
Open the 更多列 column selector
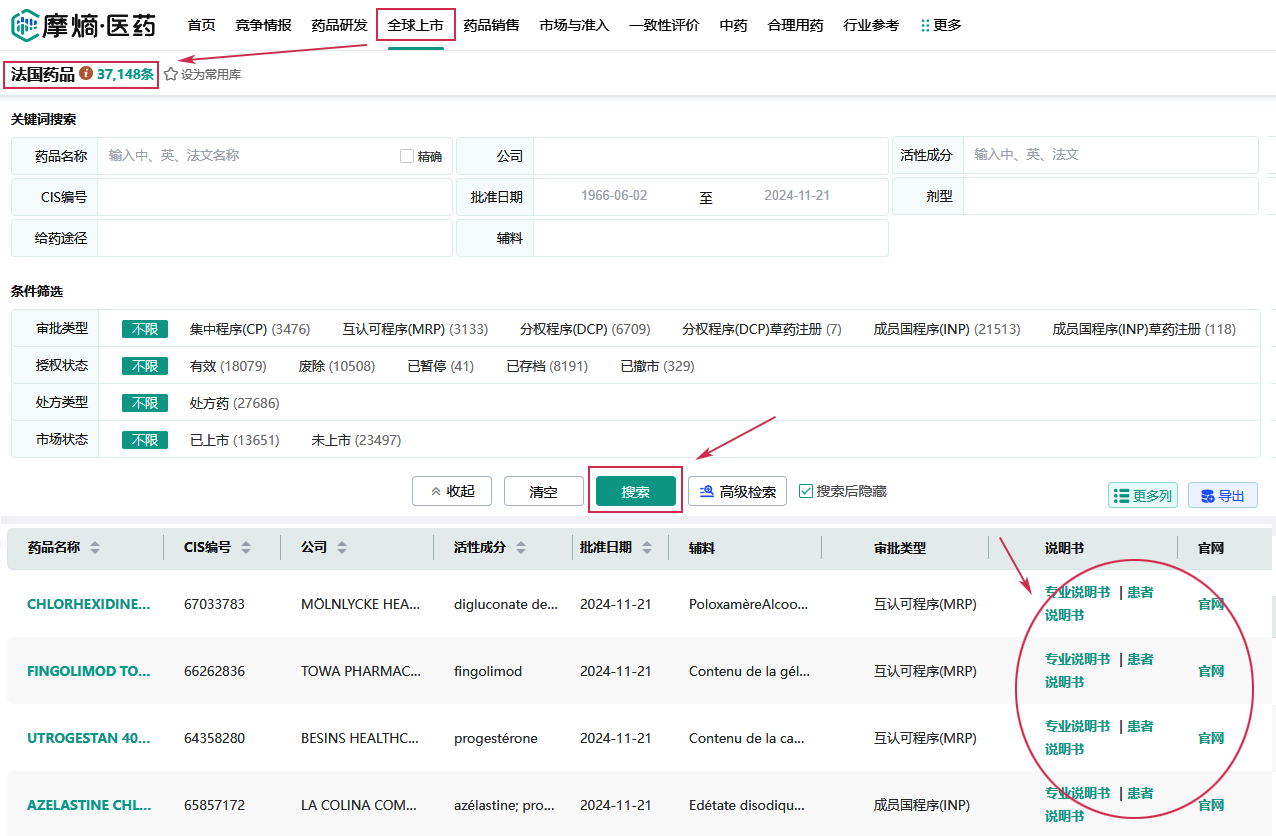[x=1141, y=495]
